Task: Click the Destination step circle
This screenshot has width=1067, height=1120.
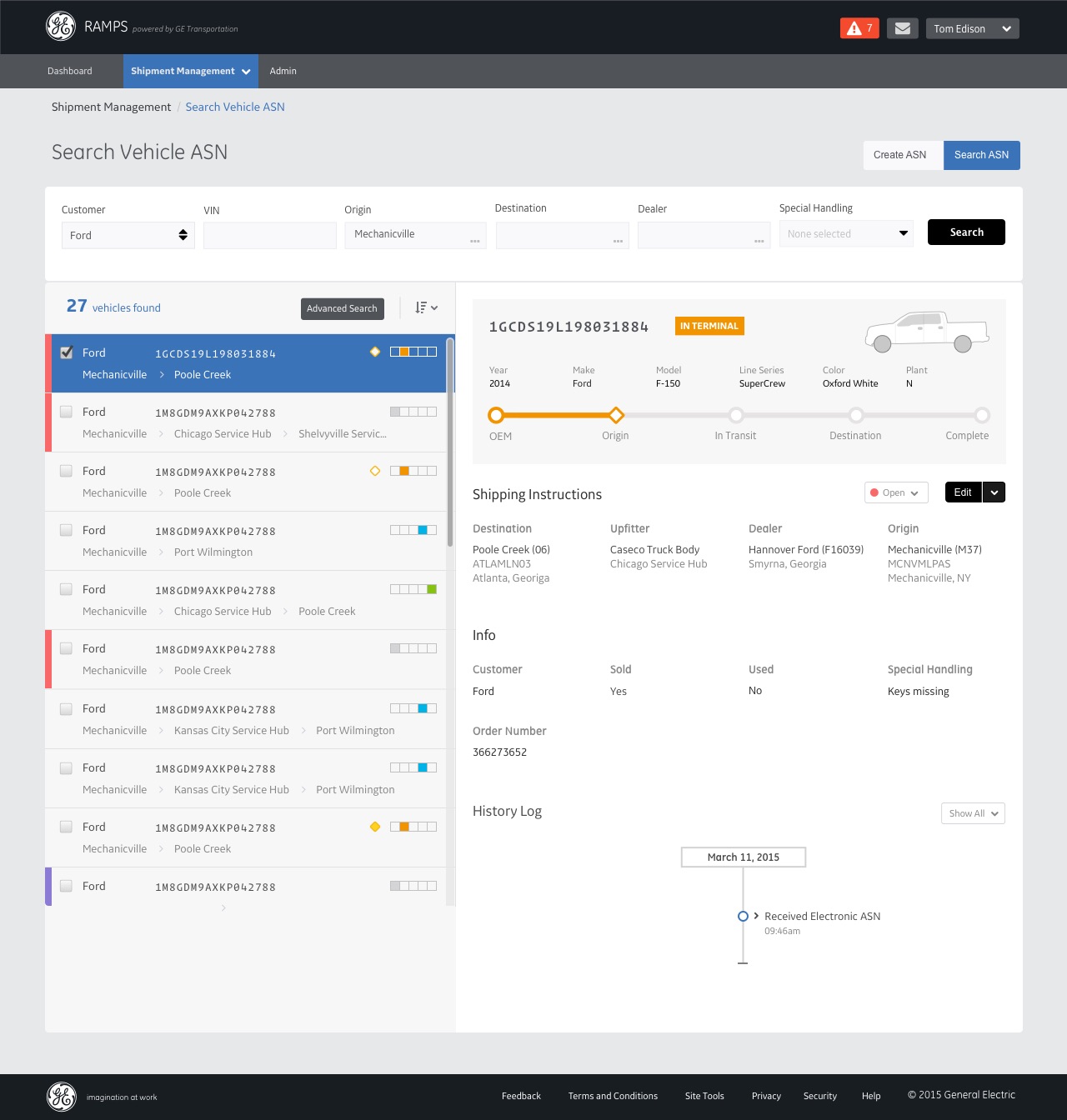Action: [856, 415]
